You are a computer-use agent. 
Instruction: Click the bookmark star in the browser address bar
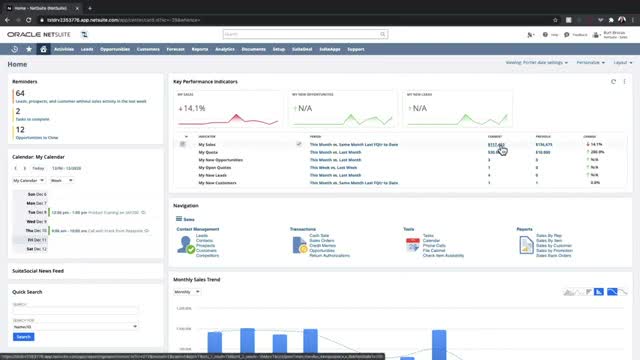pos(555,20)
